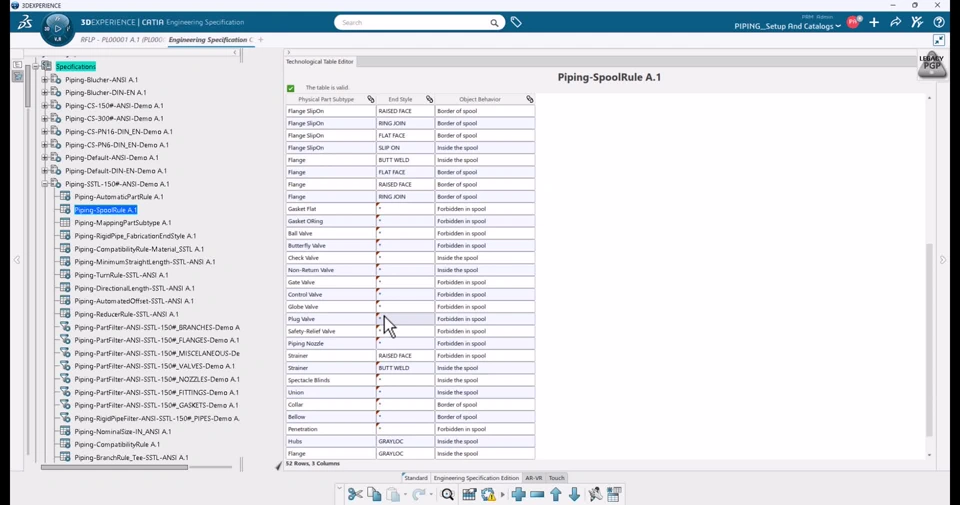The image size is (960, 505).
Task: Open the Paste options dropdown arrow
Action: point(405,495)
